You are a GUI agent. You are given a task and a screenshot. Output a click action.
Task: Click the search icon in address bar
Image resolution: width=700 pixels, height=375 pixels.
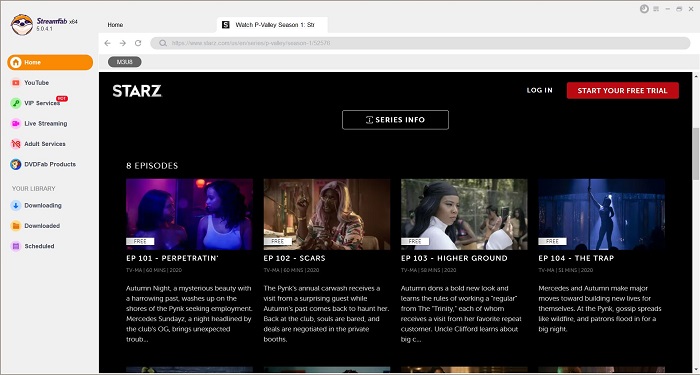tap(163, 43)
